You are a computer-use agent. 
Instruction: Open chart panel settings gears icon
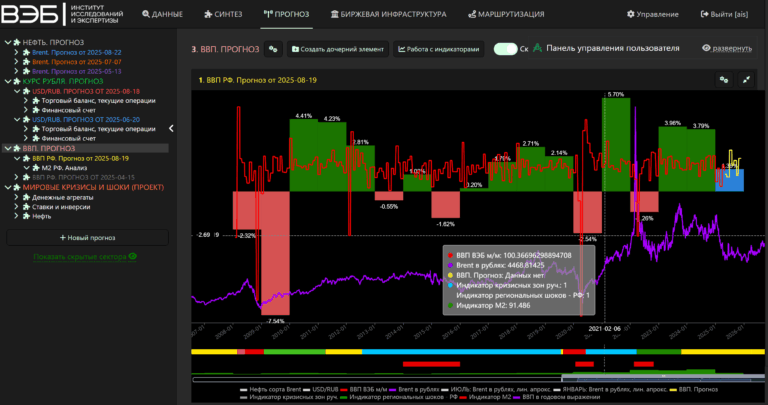[x=724, y=80]
